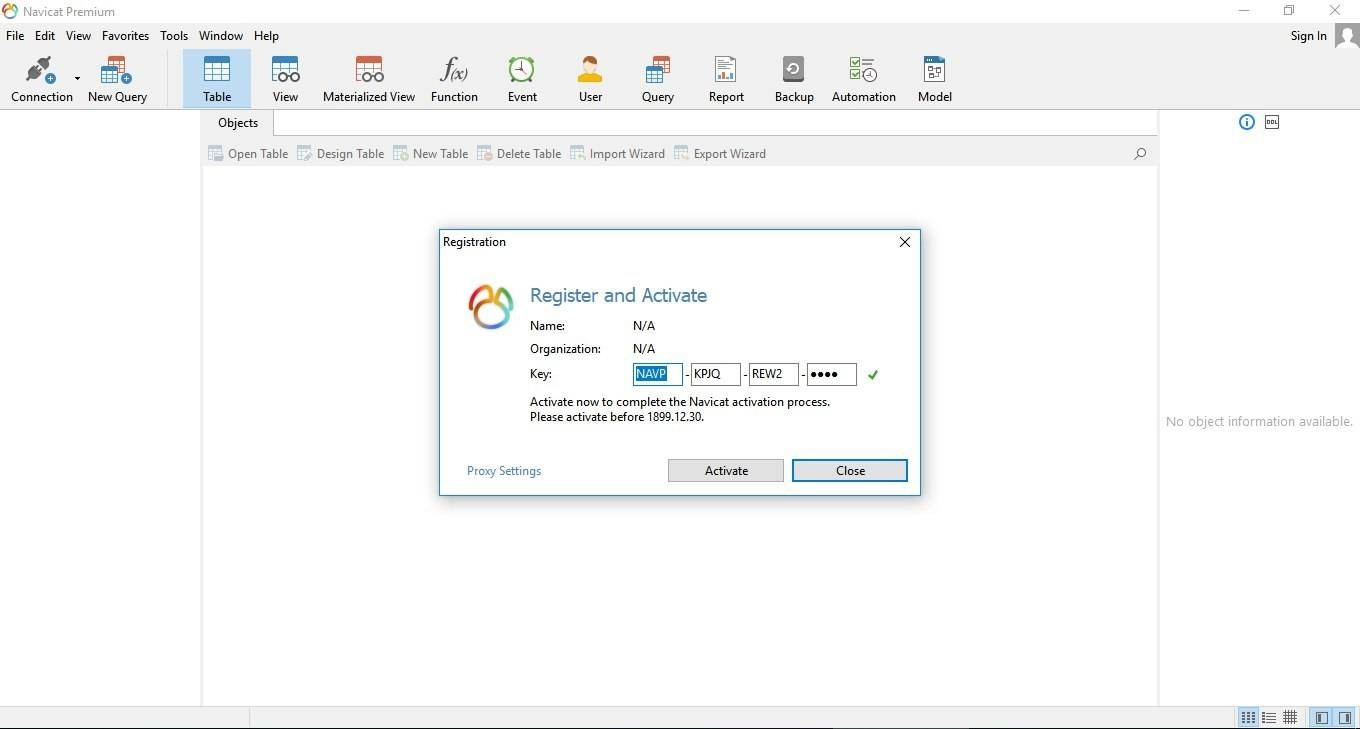1360x729 pixels.
Task: Create a New Query from toolbar
Action: (117, 80)
